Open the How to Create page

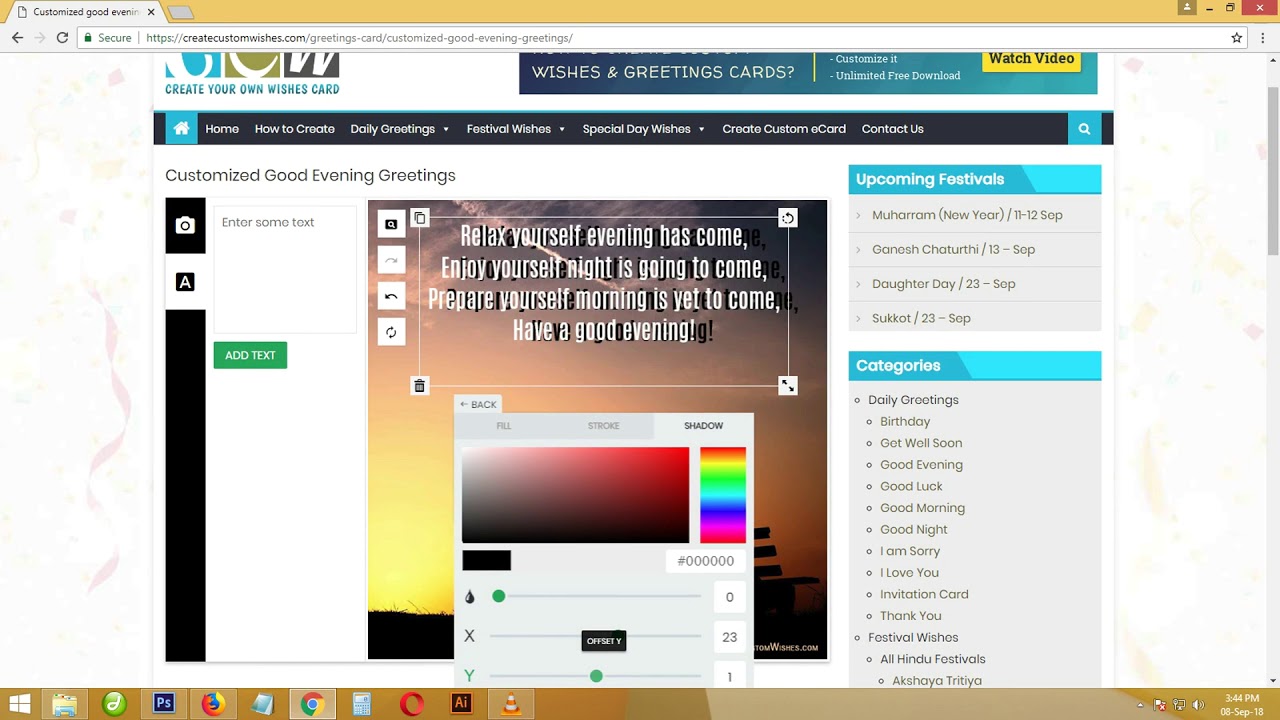(x=295, y=129)
